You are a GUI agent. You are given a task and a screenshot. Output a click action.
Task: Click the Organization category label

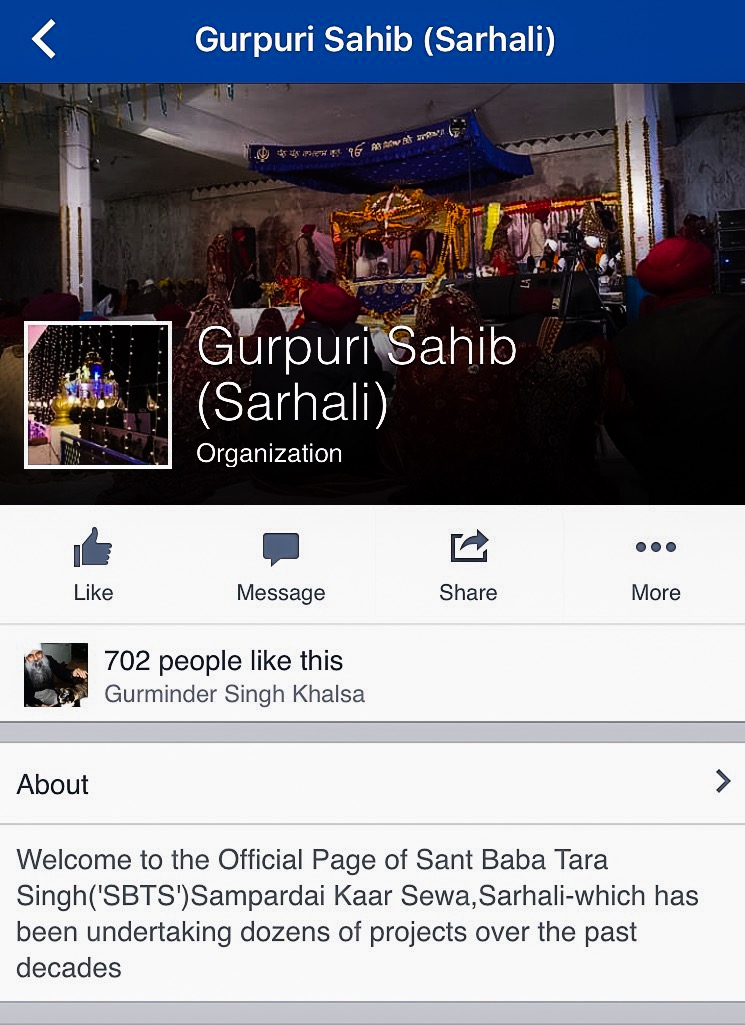pos(269,454)
